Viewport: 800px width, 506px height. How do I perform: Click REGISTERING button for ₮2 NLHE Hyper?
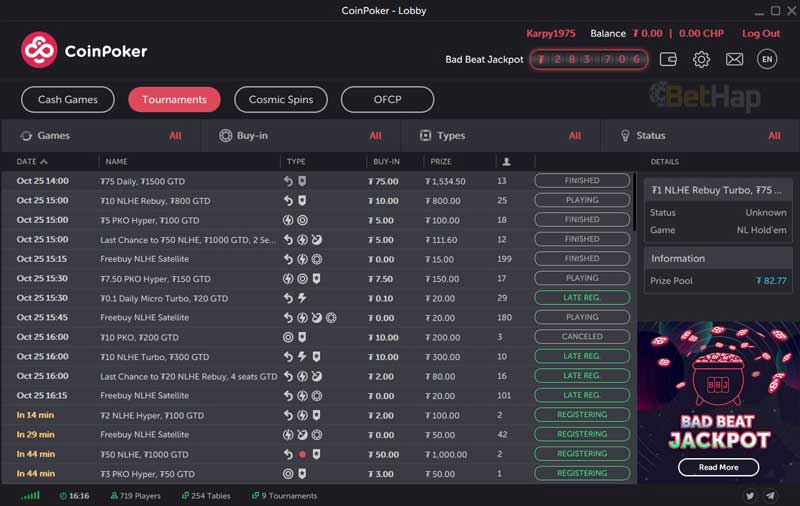pyautogui.click(x=582, y=415)
